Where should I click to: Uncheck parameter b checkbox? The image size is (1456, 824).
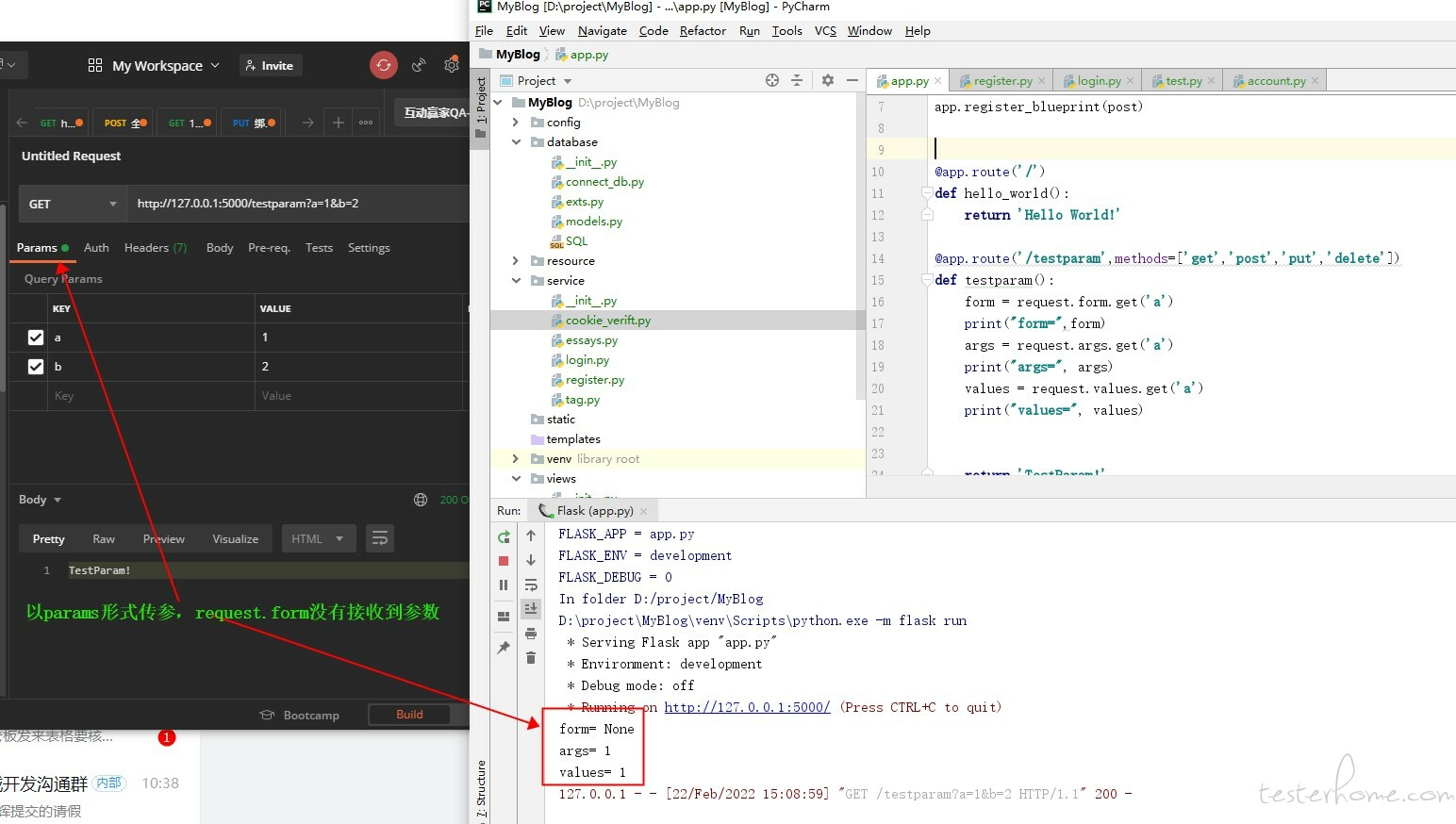pos(36,367)
